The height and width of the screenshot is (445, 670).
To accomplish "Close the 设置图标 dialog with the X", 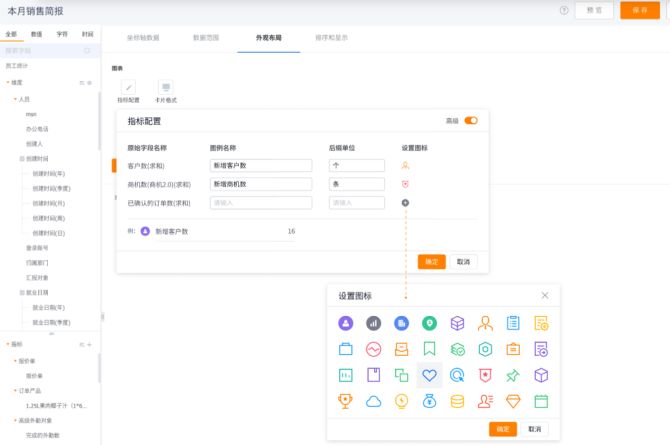I will (x=545, y=296).
